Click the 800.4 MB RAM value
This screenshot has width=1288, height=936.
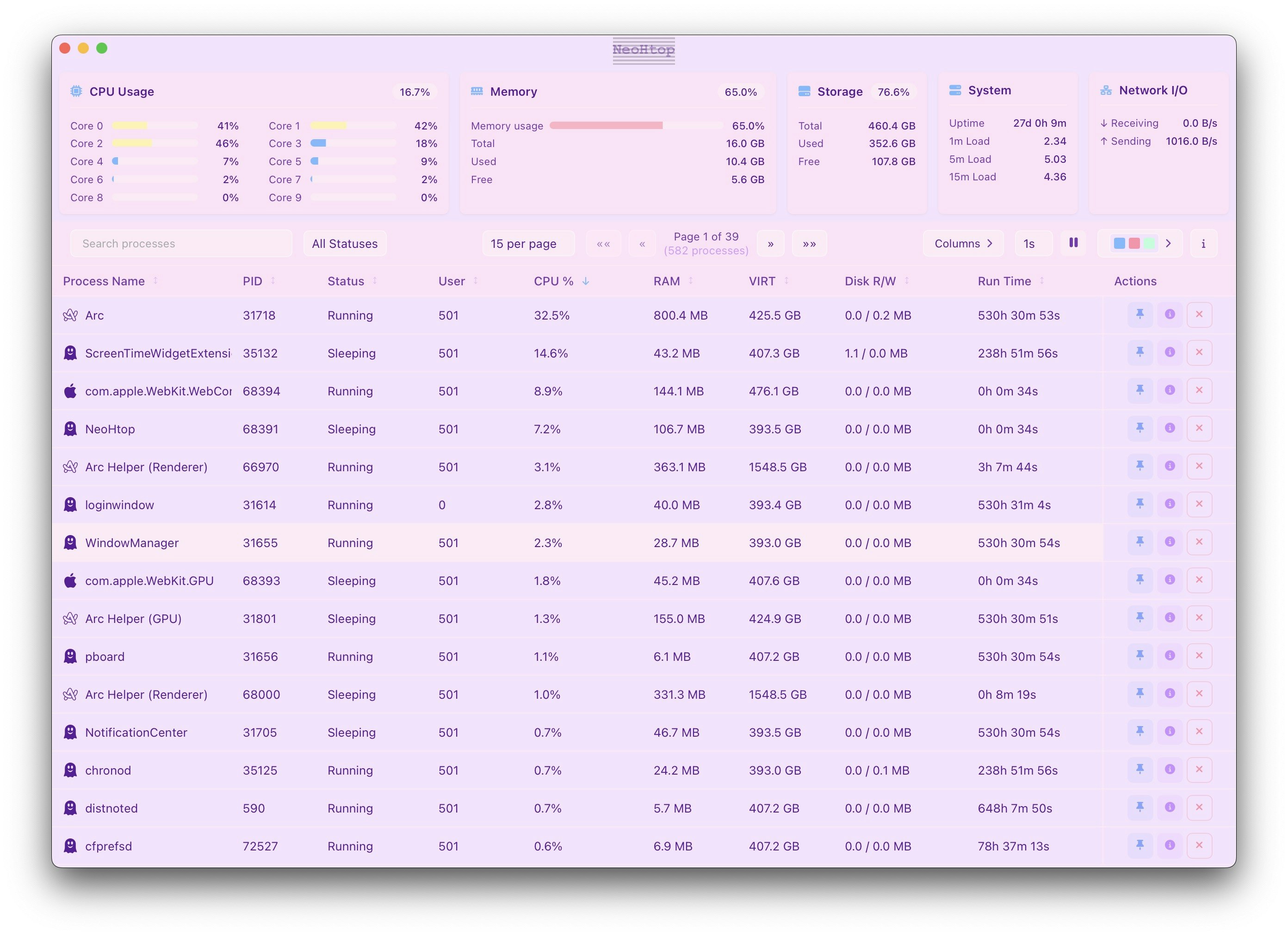[681, 315]
